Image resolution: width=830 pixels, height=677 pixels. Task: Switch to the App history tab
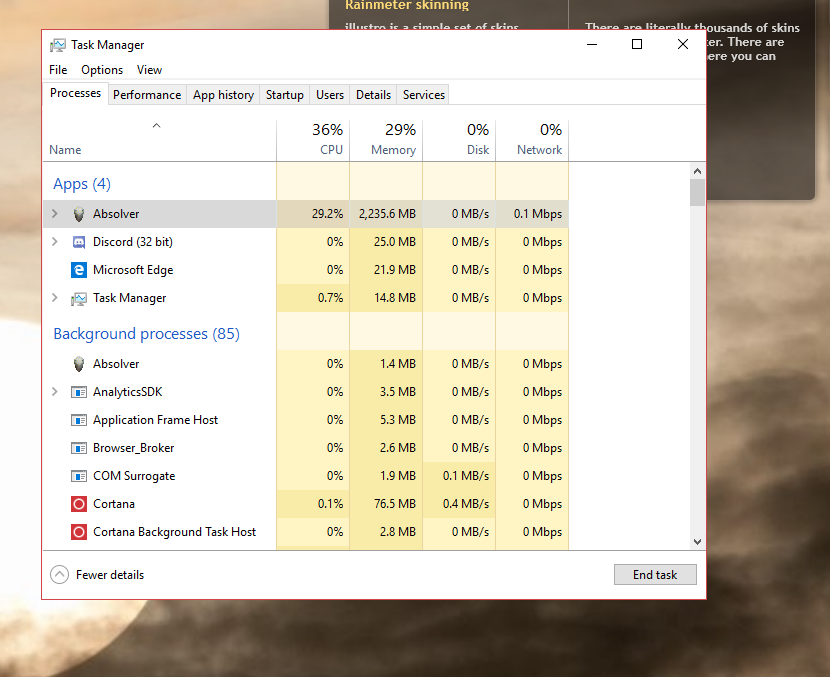coord(223,95)
